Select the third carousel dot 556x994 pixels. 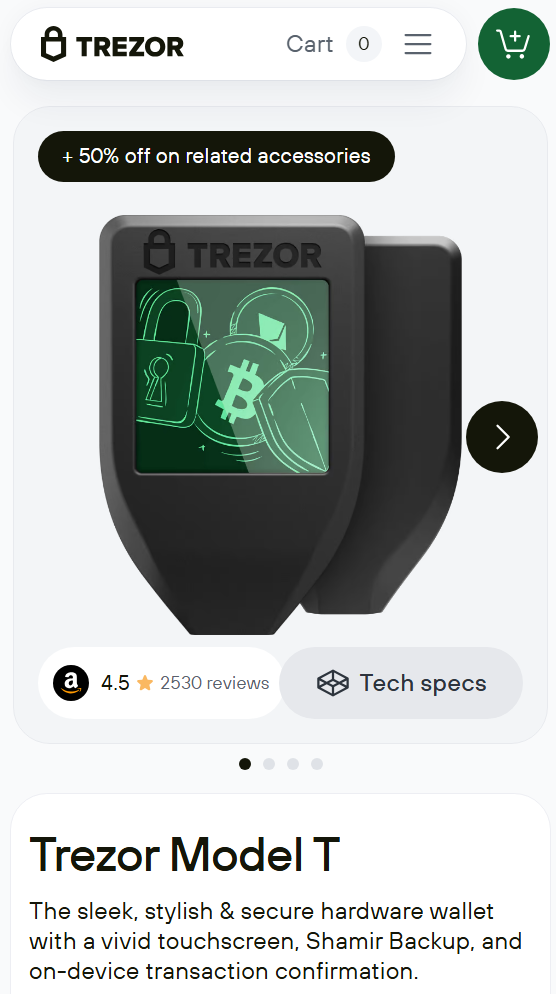click(293, 764)
